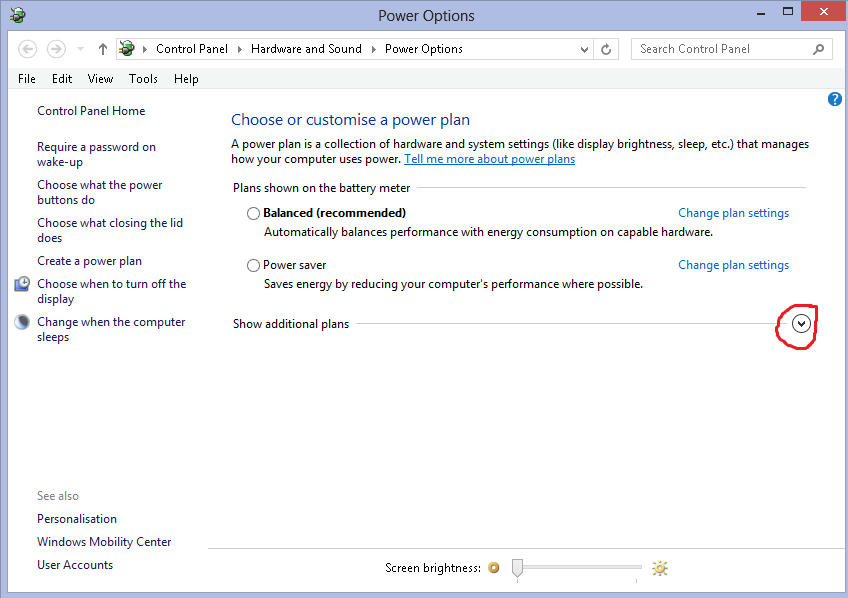Screen dimensions: 848x598
Task: Select the Balanced (recommended) power plan
Action: [253, 213]
